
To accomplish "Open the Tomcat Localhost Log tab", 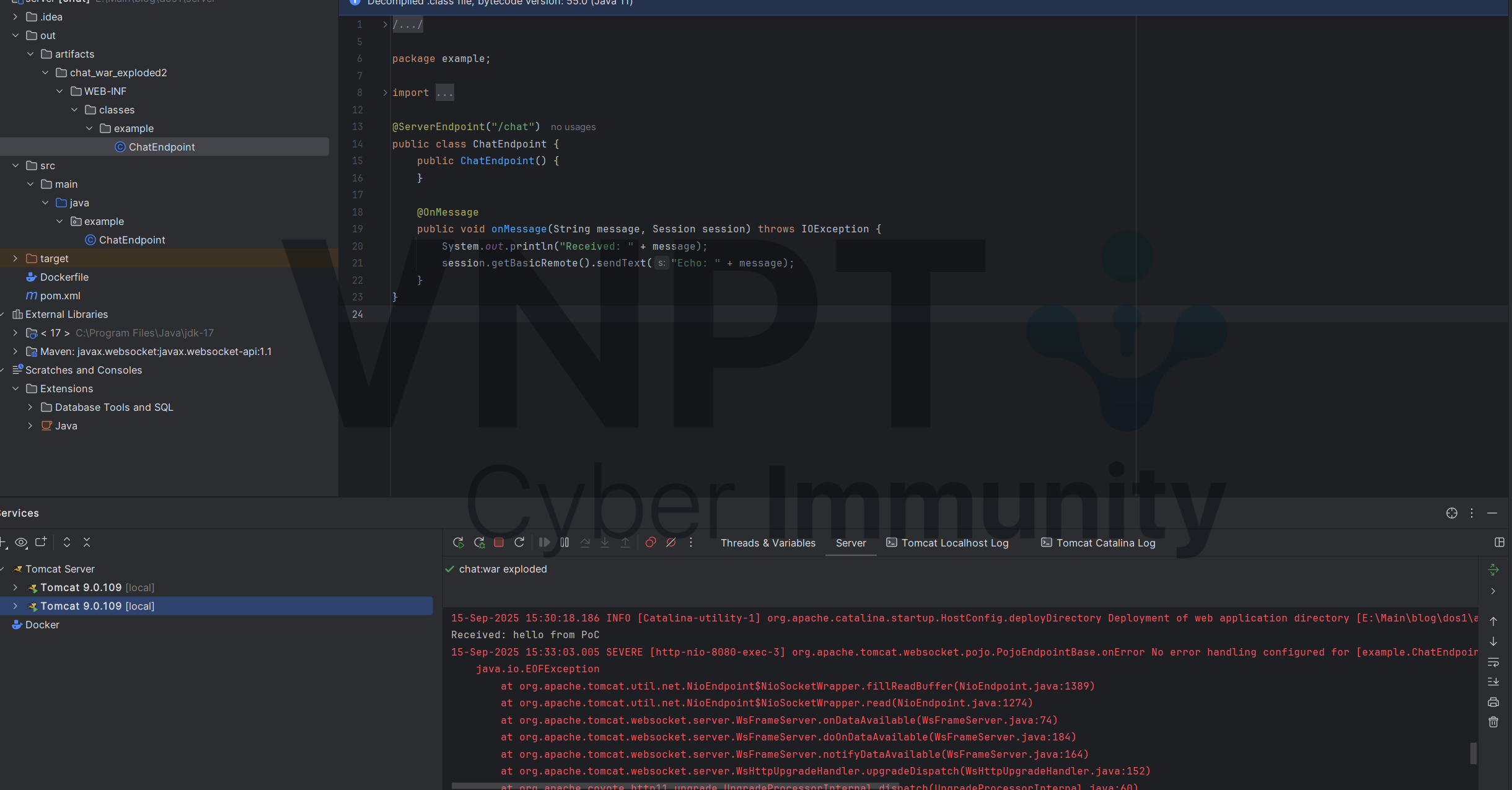I will tap(947, 543).
